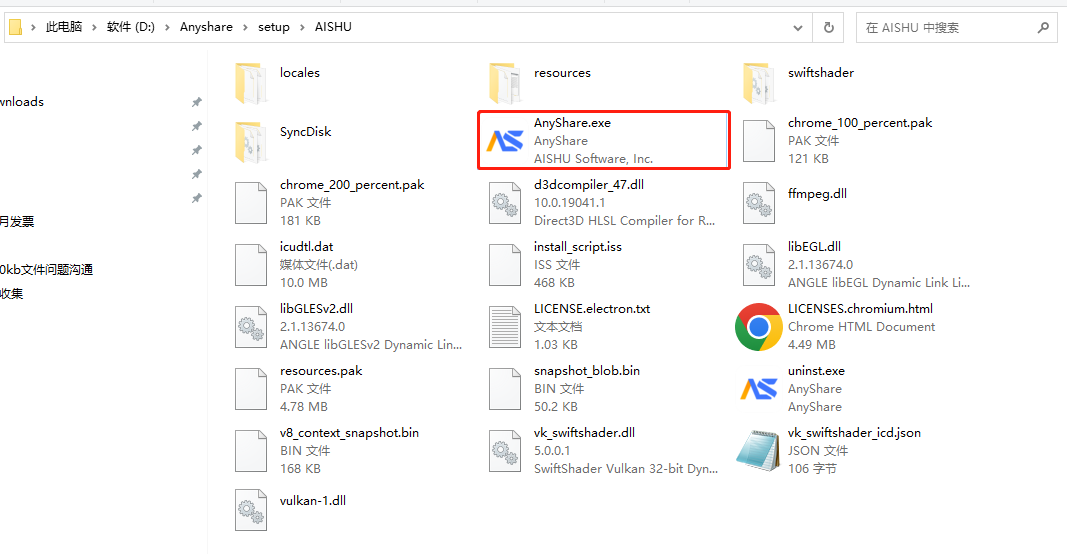This screenshot has height=554, width=1067.
Task: Select the Chrome icon for LICENSES.chromium.html
Action: pos(759,327)
